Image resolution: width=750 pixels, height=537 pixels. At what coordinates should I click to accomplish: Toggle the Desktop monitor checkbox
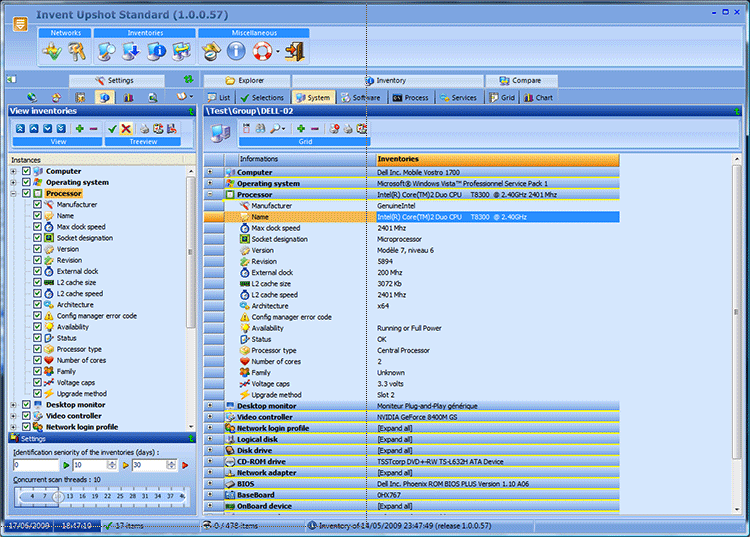pos(26,405)
